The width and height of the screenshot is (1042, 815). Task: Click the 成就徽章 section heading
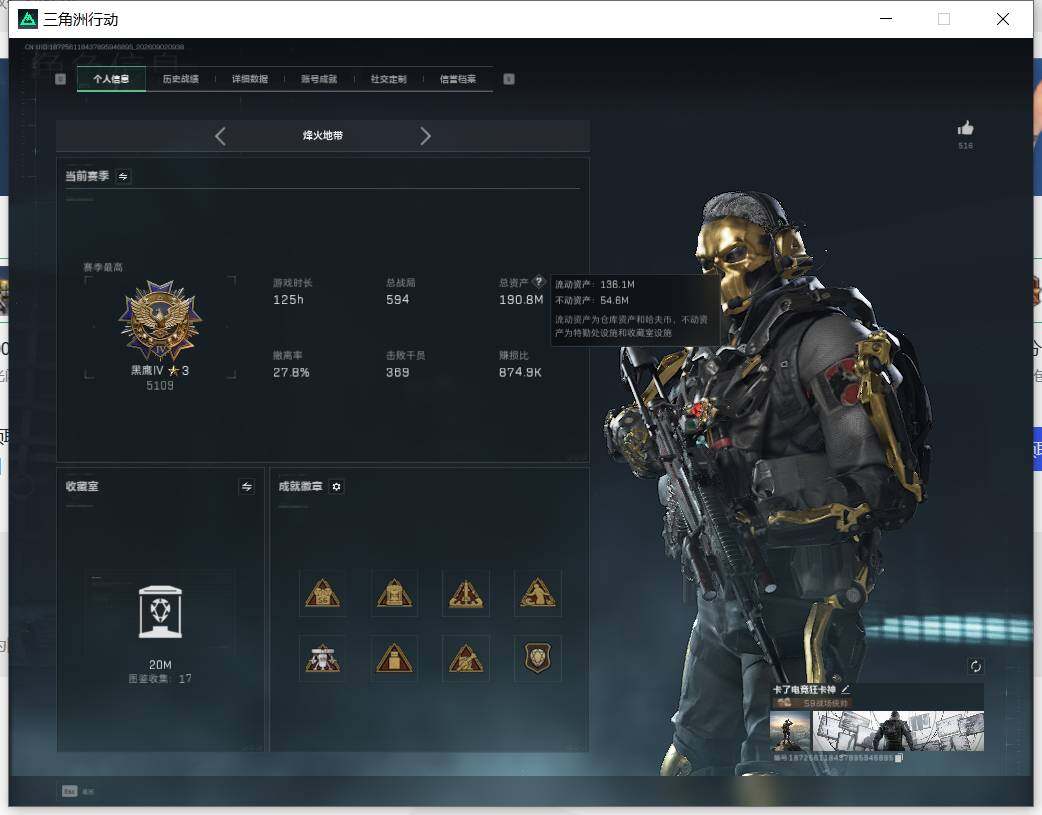coord(300,487)
